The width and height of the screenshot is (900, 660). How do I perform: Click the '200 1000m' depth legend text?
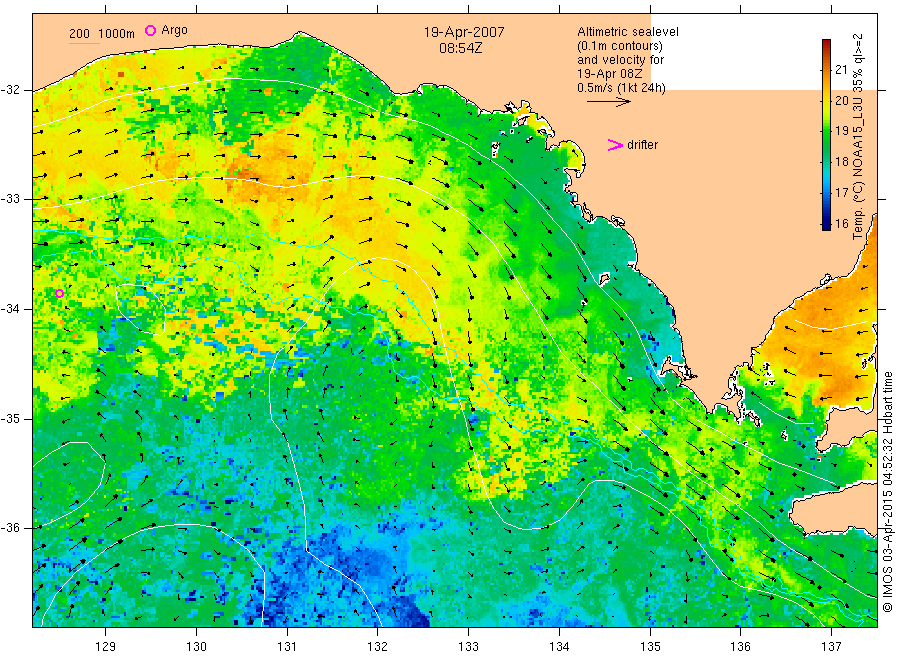tap(102, 34)
